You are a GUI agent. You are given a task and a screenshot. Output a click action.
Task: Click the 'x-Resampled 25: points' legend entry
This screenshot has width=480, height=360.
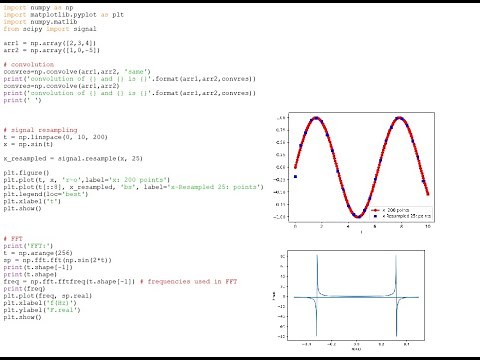coord(402,216)
